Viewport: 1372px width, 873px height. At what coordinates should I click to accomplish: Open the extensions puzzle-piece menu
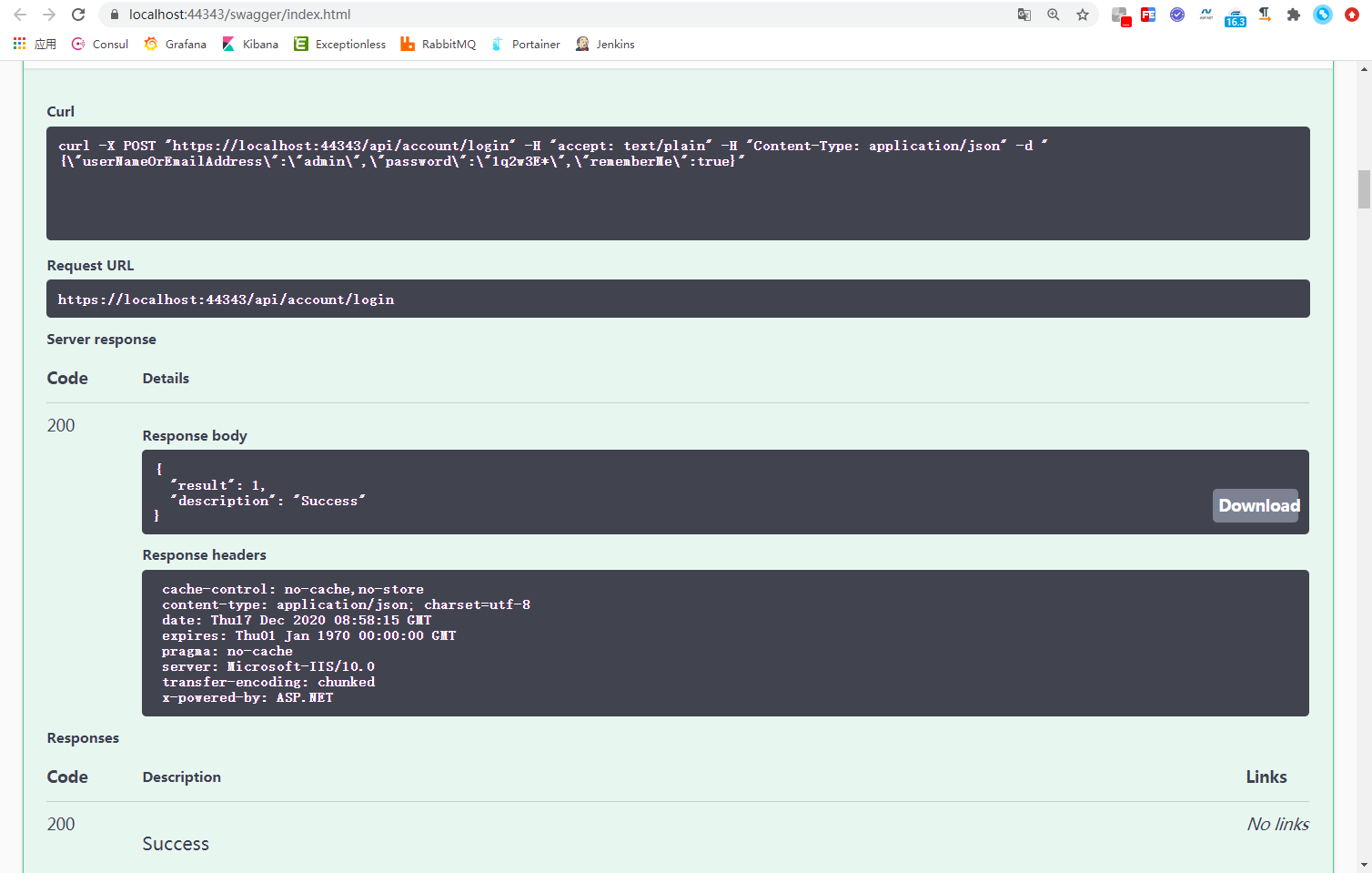click(x=1293, y=15)
